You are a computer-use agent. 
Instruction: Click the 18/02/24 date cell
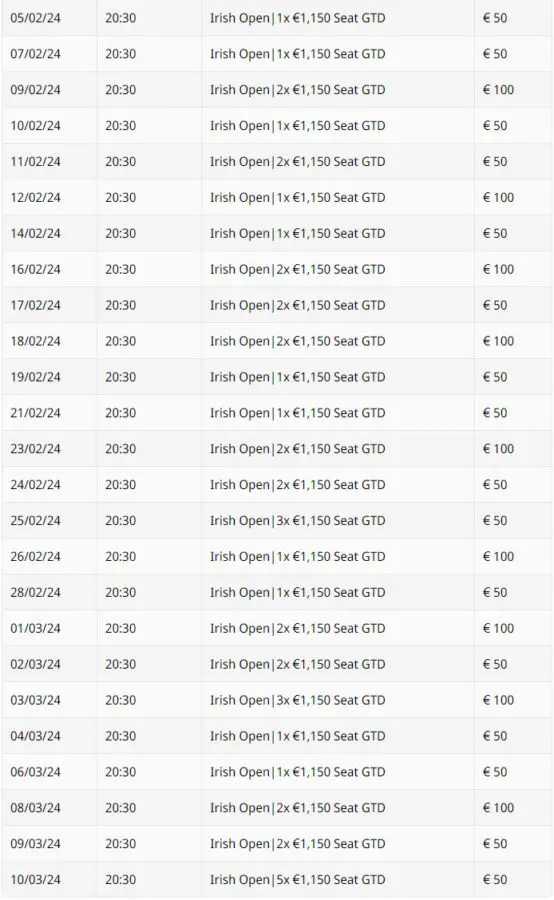pos(36,341)
